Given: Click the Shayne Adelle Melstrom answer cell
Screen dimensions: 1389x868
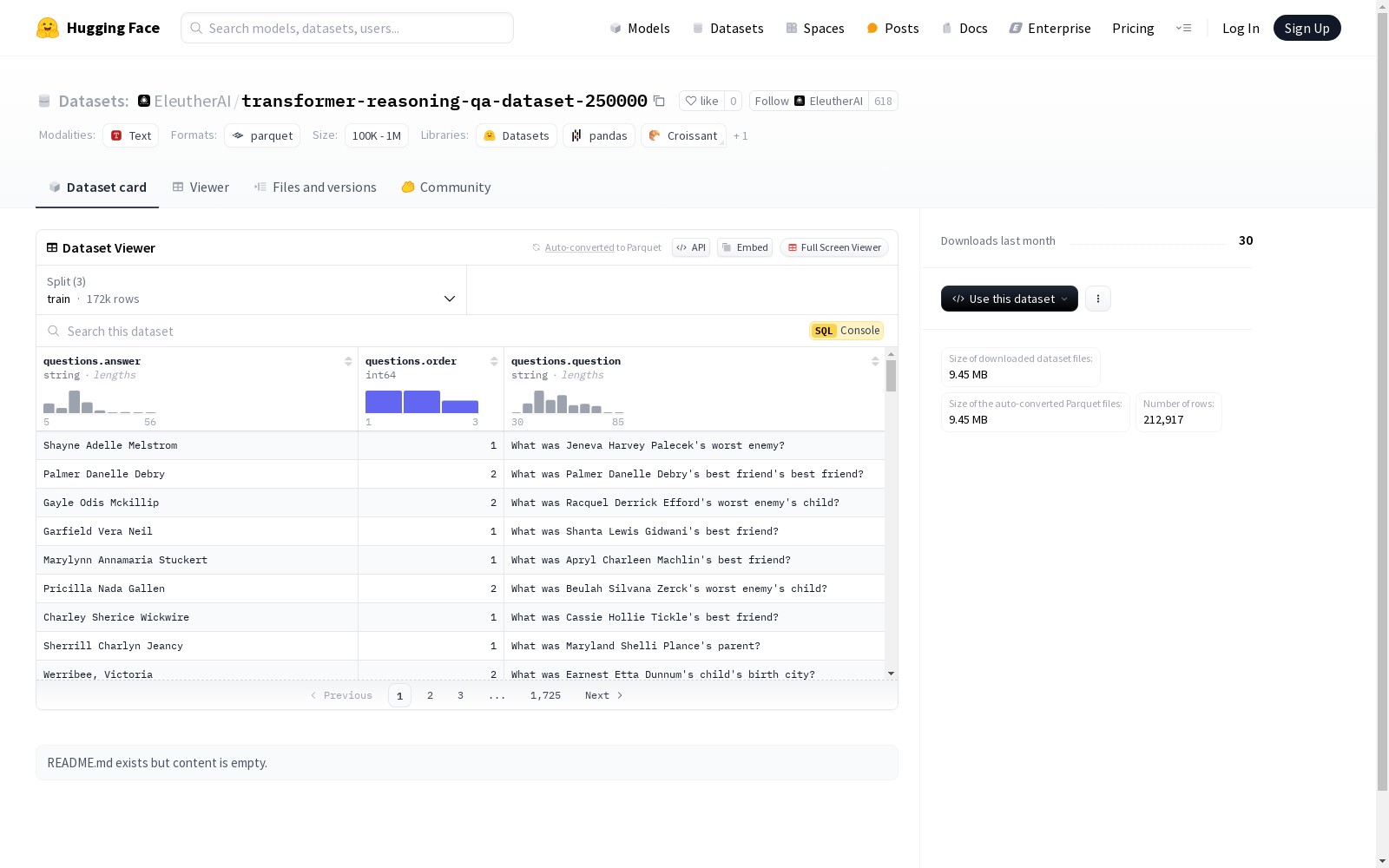Looking at the screenshot, I should coord(197,445).
